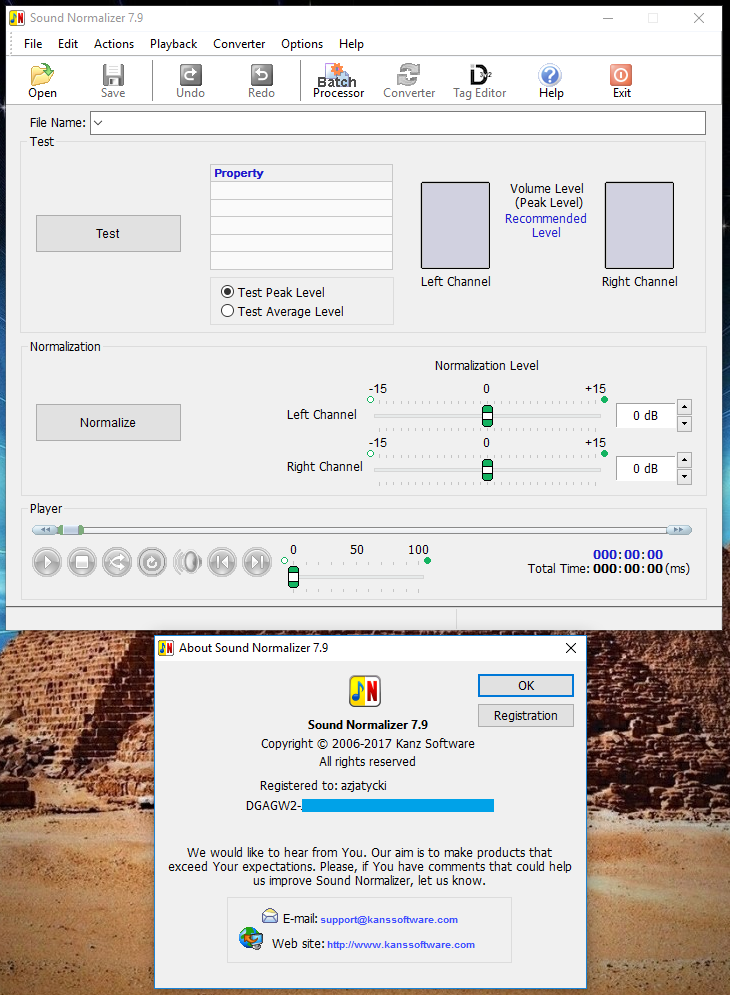
Task: Stop playback with the Stop button
Action: [82, 562]
